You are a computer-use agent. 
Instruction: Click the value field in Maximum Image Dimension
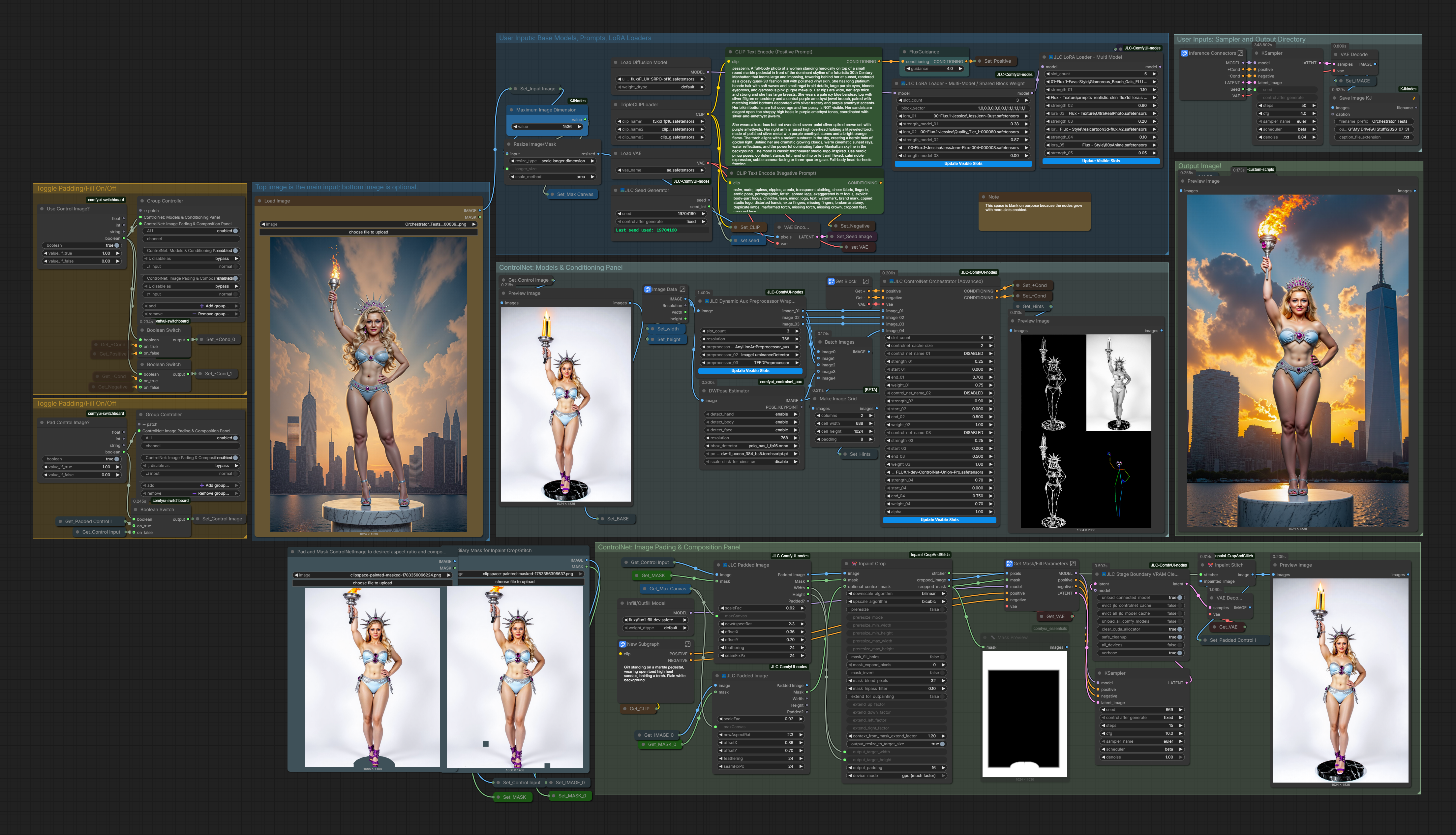[x=547, y=127]
